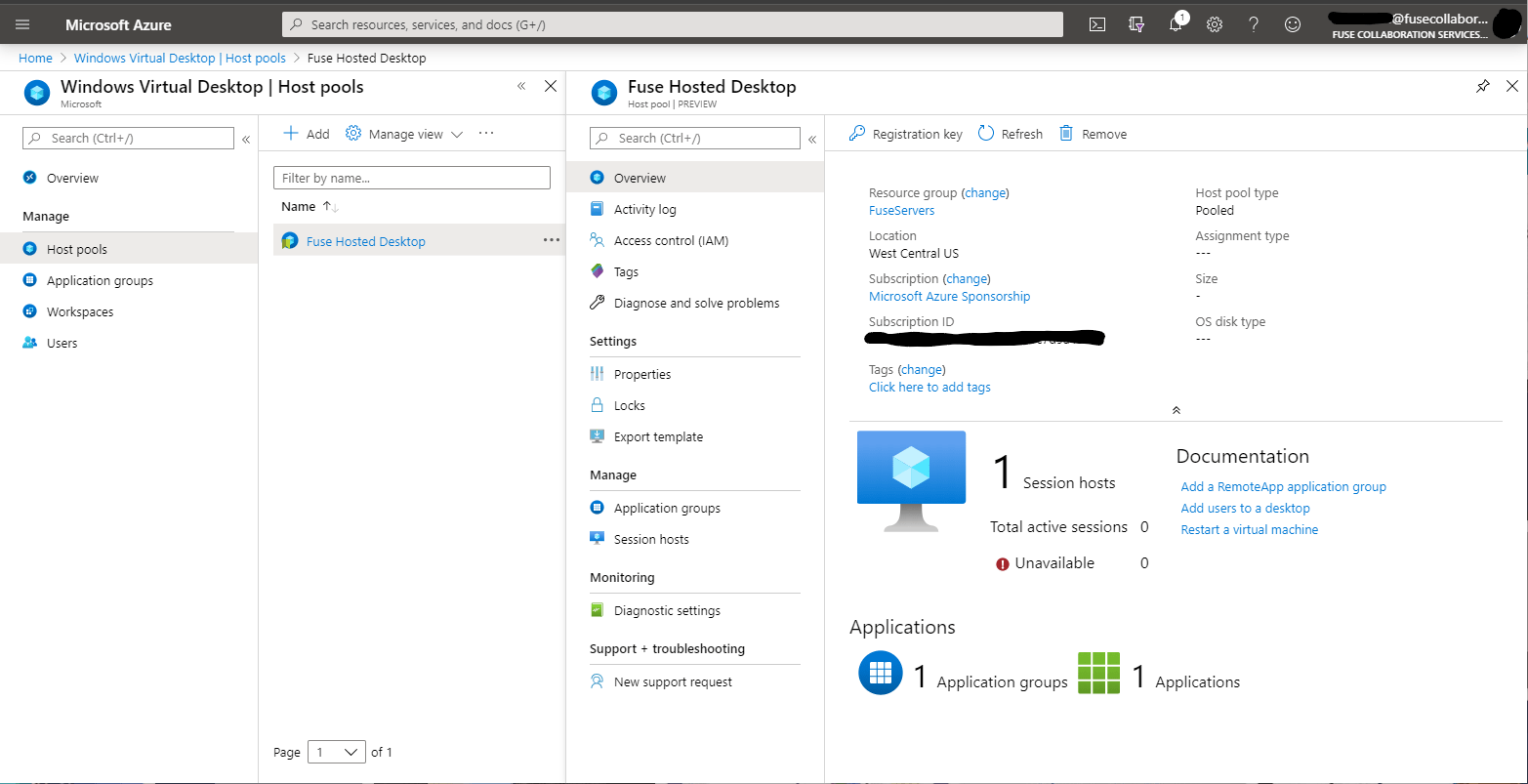Focus the Filter by name field
1528x784 pixels.
coord(412,178)
